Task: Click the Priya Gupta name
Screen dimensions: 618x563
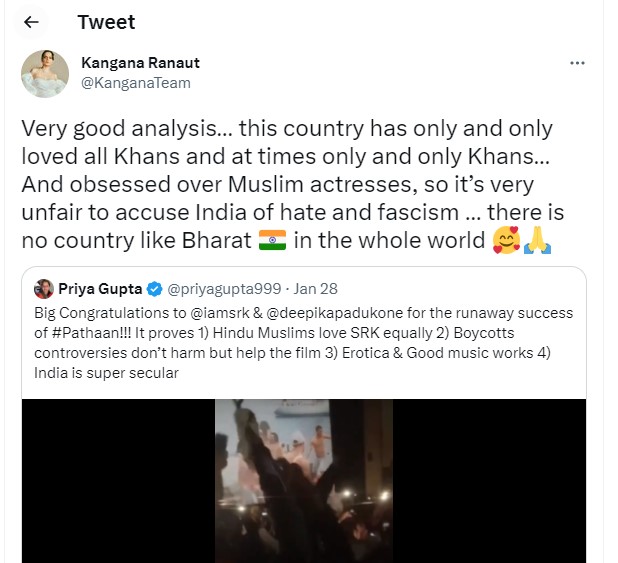Action: tap(101, 290)
